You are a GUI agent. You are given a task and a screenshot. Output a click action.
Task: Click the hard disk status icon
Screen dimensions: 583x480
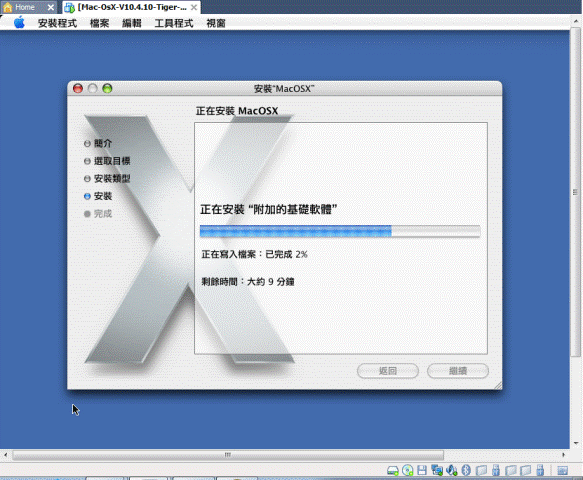pyautogui.click(x=393, y=471)
